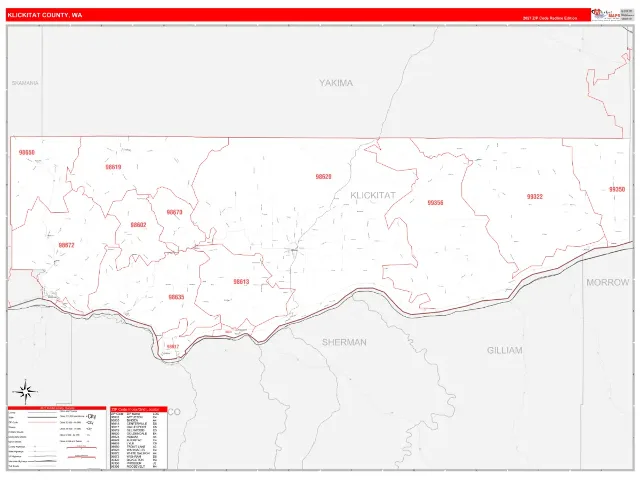Click the KLICKITAT county name label
640x480 pixels.
373,196
